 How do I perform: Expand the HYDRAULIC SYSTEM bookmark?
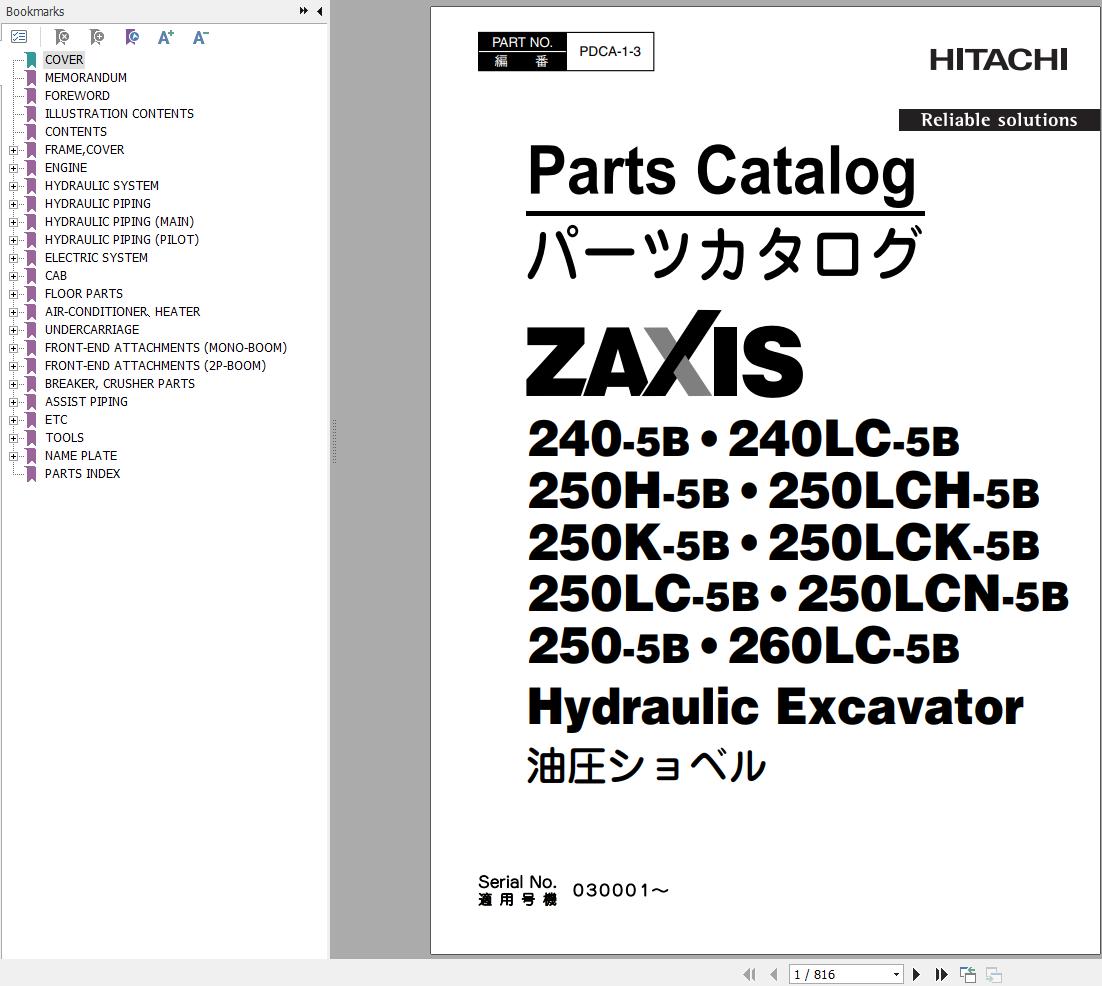coord(13,186)
